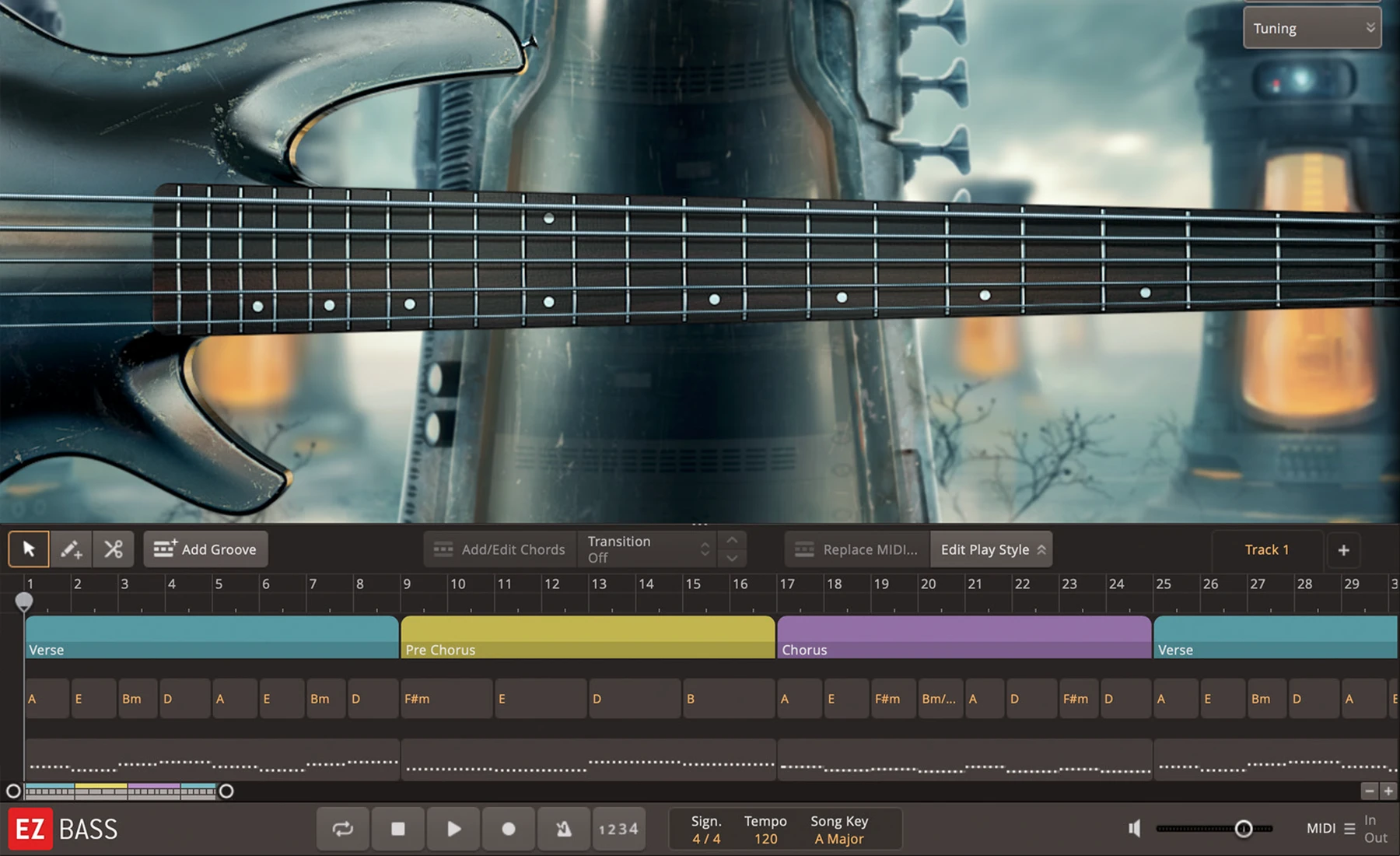Click the timeline zoom in plus button
Image resolution: width=1400 pixels, height=856 pixels.
tap(1388, 791)
